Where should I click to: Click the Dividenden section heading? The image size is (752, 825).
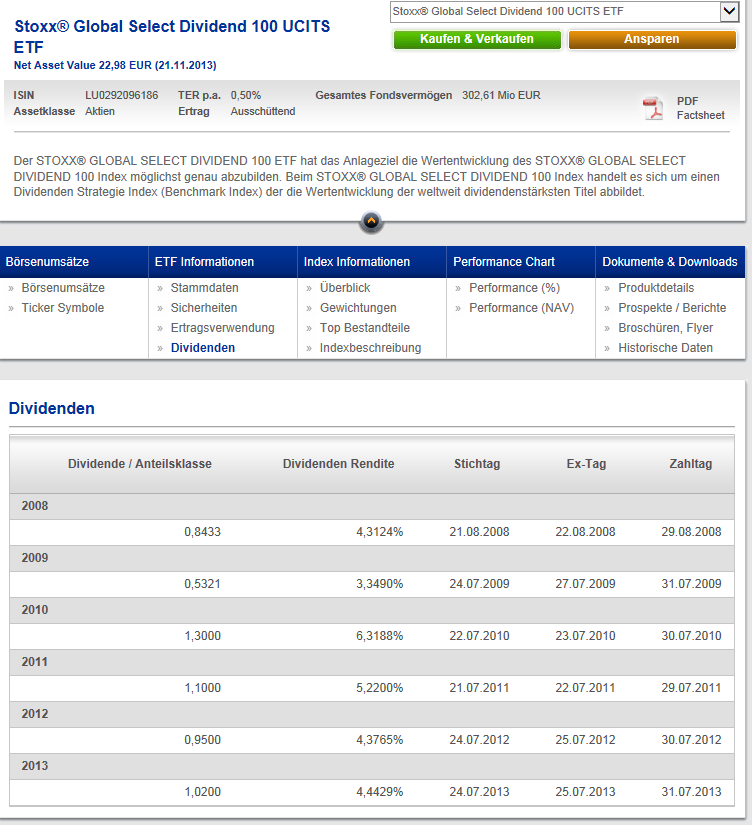point(52,408)
